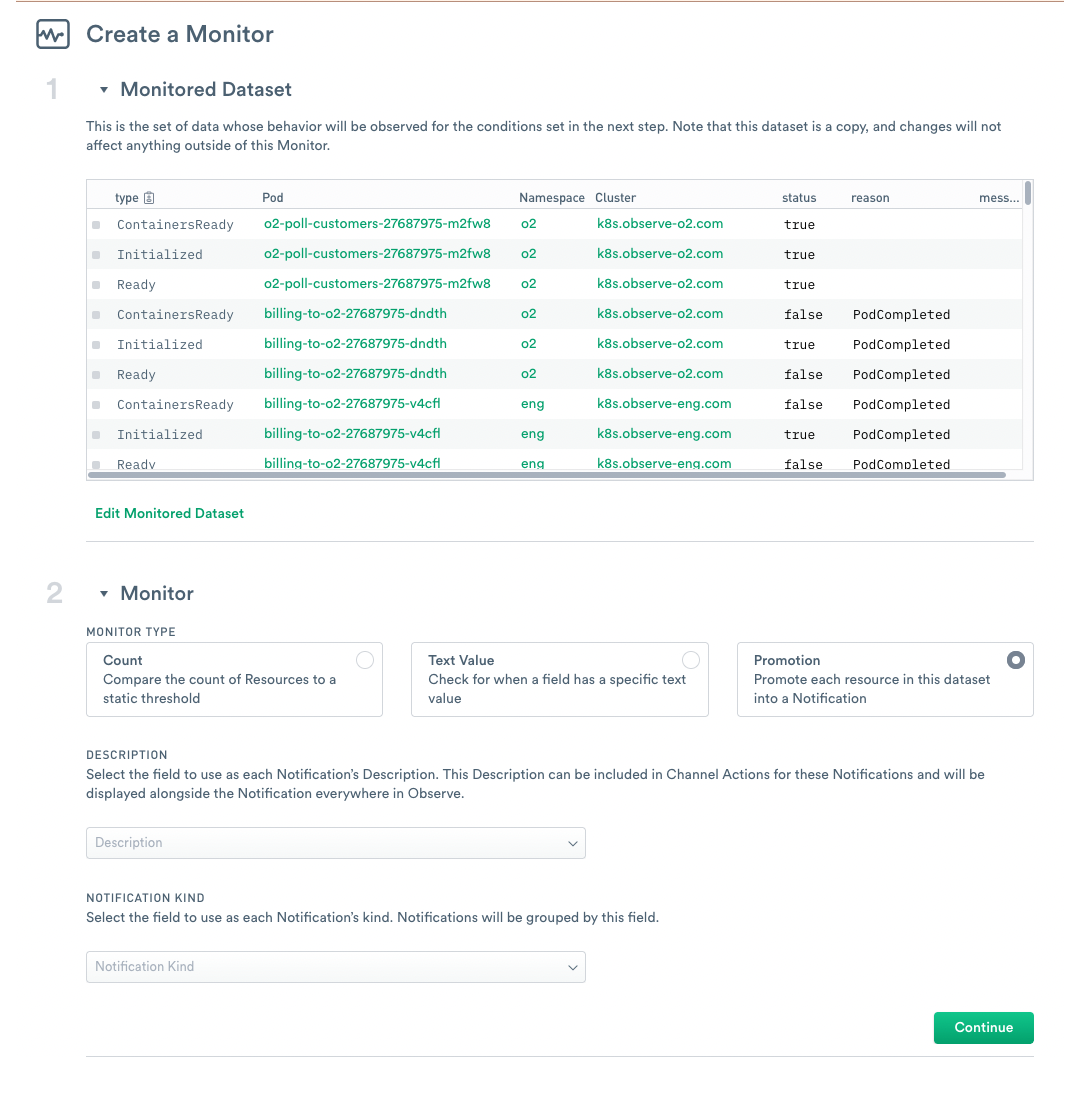Open eng namespace in billing v4cfl Initialized row
This screenshot has width=1082, height=1093.
pyautogui.click(x=533, y=434)
